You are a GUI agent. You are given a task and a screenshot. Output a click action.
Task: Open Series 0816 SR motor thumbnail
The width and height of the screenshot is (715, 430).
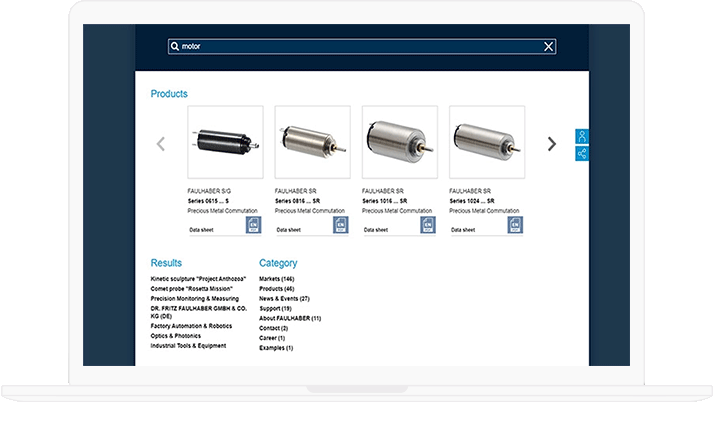(x=312, y=142)
